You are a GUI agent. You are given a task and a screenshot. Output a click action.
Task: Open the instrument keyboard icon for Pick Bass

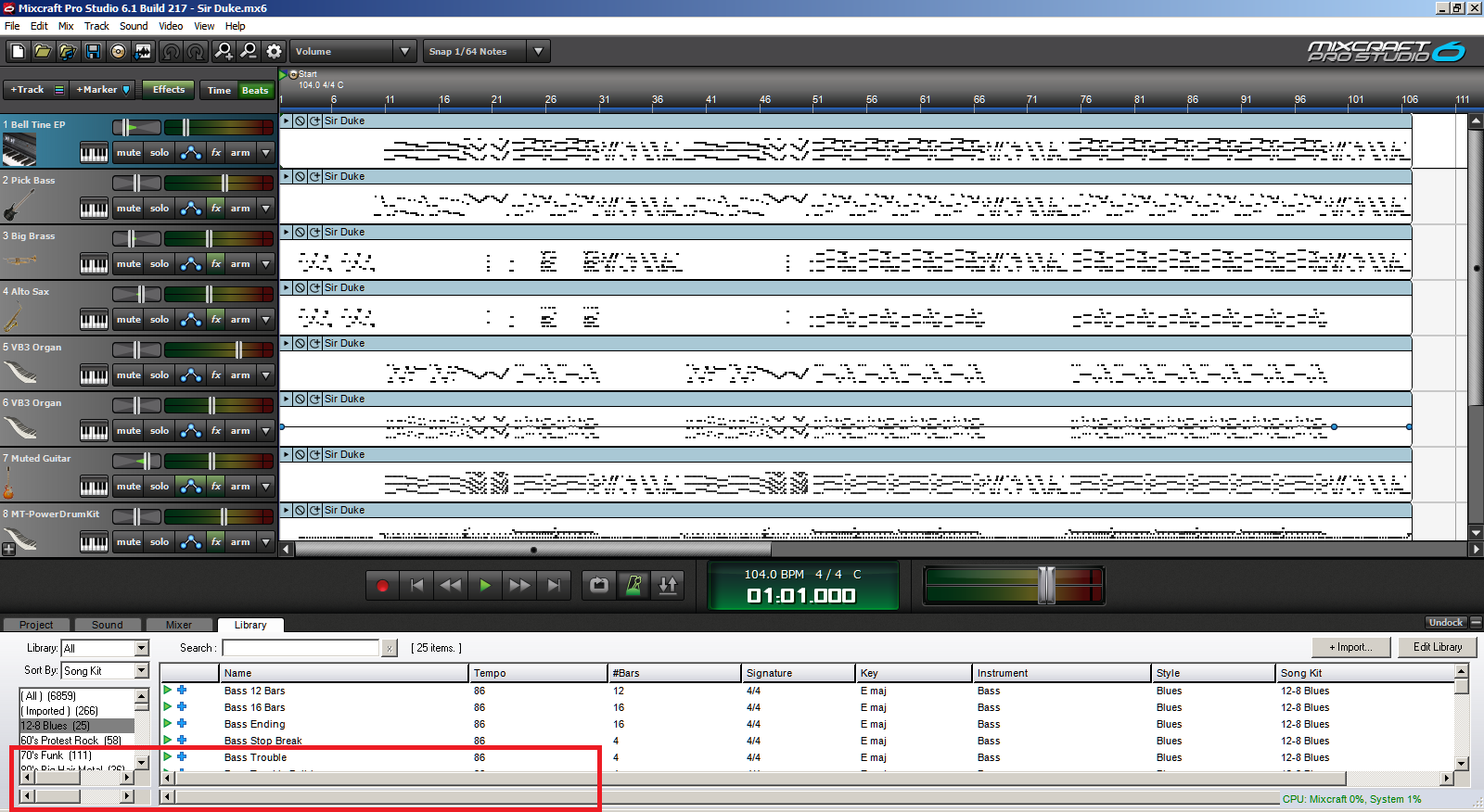[94, 209]
